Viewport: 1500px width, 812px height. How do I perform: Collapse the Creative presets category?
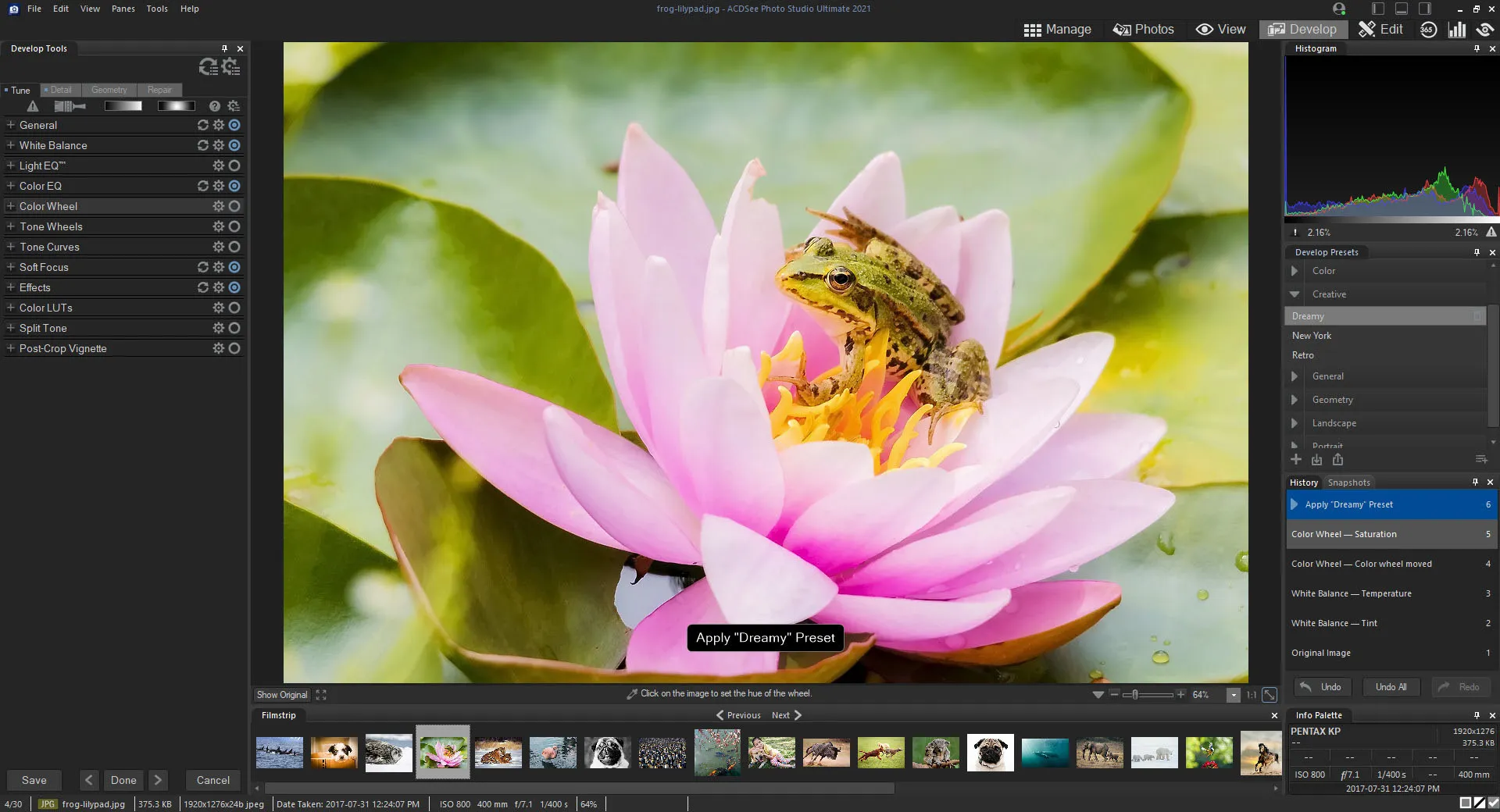coord(1295,294)
